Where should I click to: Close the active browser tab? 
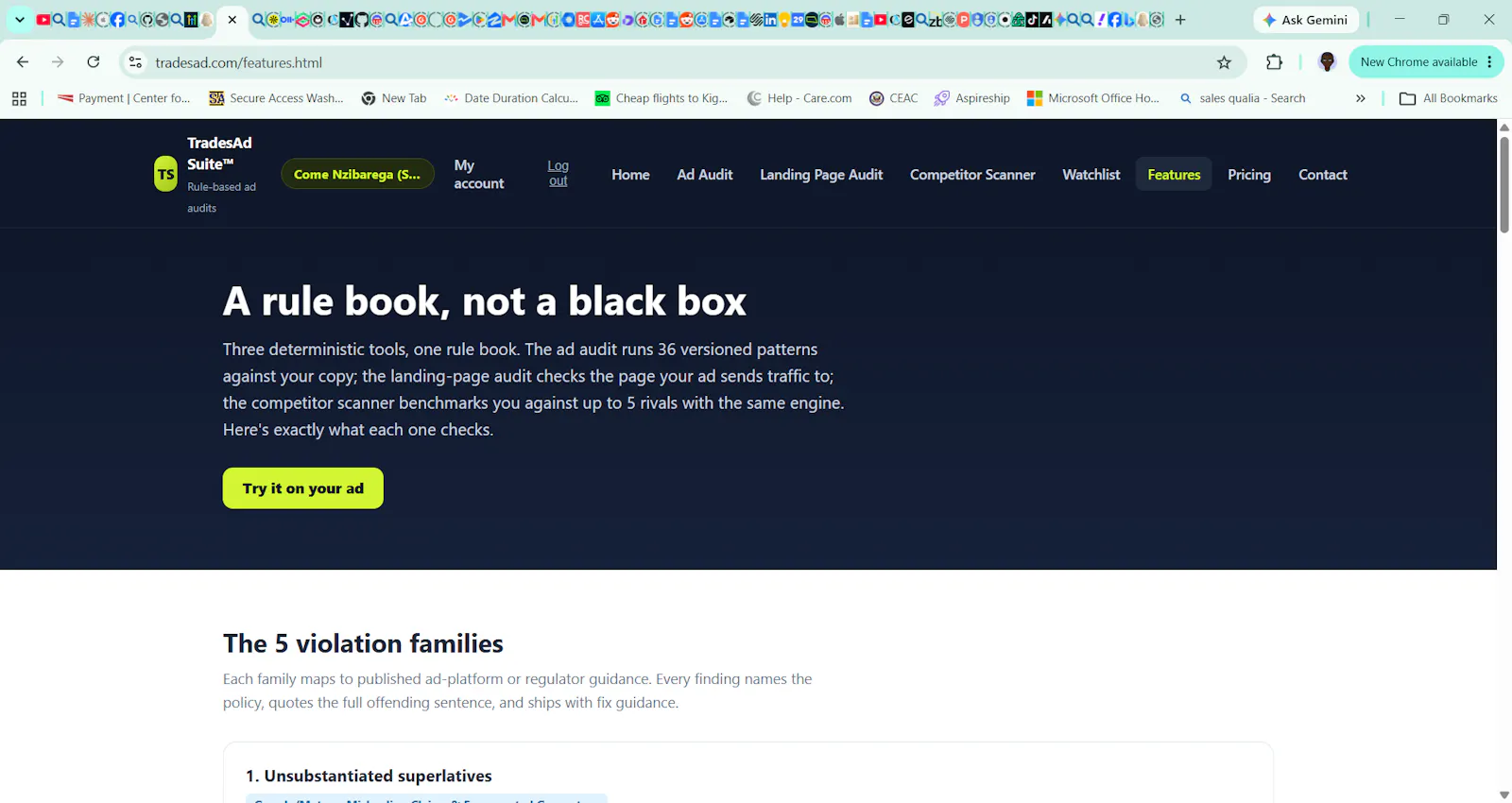[x=232, y=20]
